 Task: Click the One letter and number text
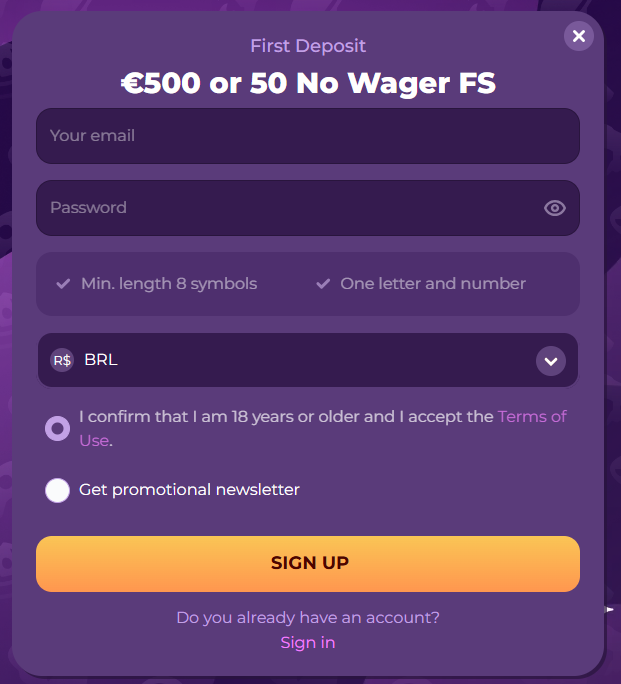433,284
